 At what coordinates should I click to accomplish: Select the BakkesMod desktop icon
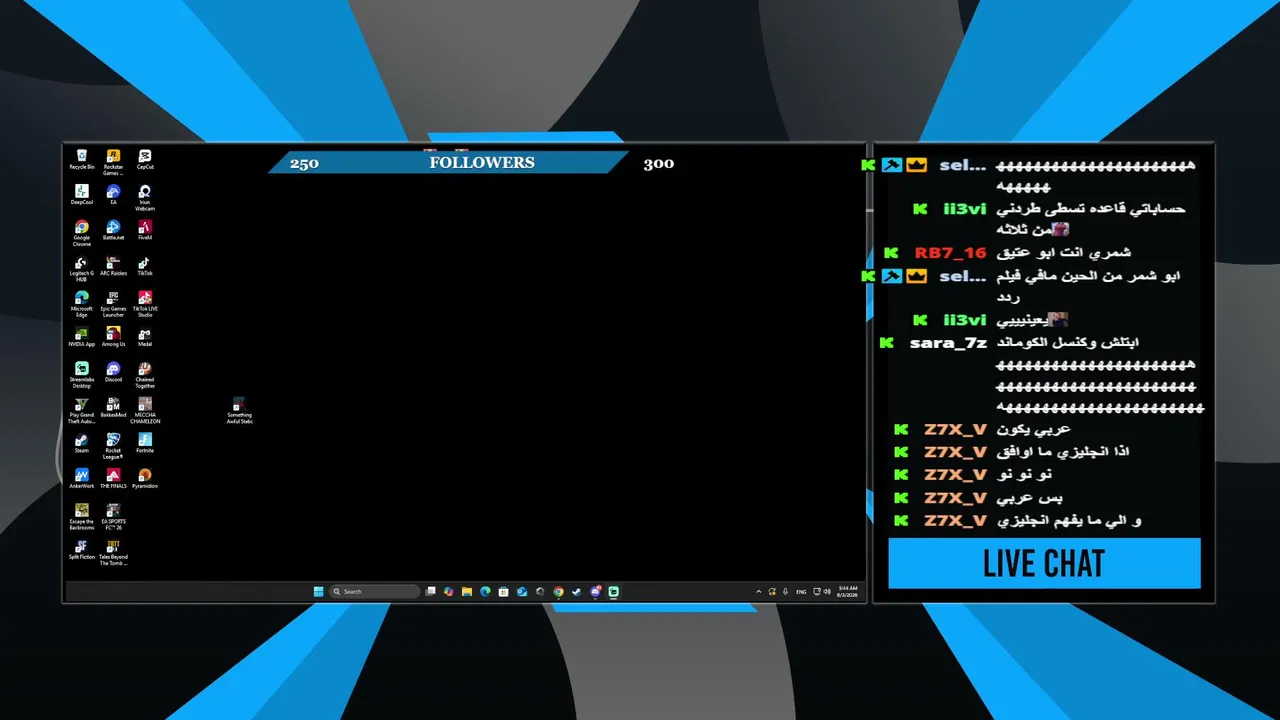pos(113,408)
